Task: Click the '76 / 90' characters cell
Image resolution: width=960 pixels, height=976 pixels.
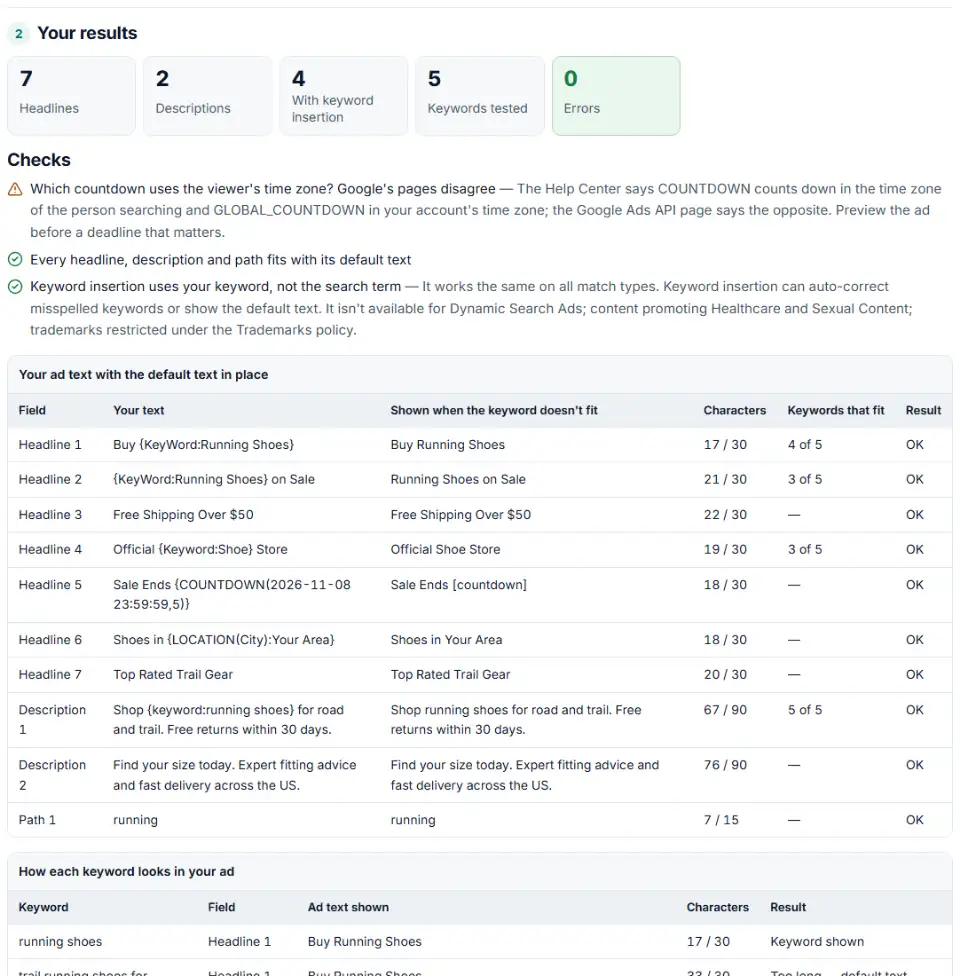Action: 725,765
